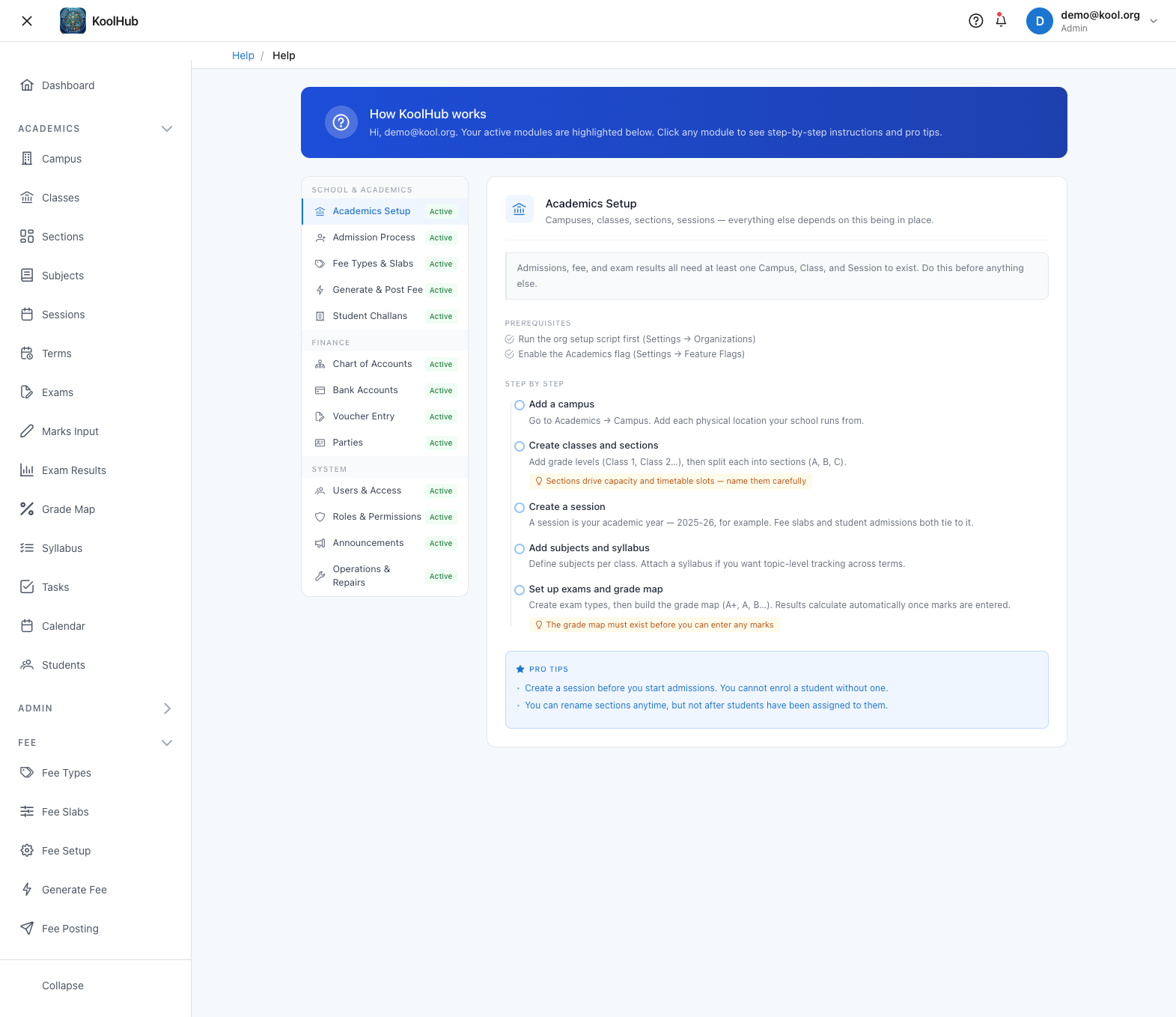Select Generate & Post Fee module

[x=385, y=290]
